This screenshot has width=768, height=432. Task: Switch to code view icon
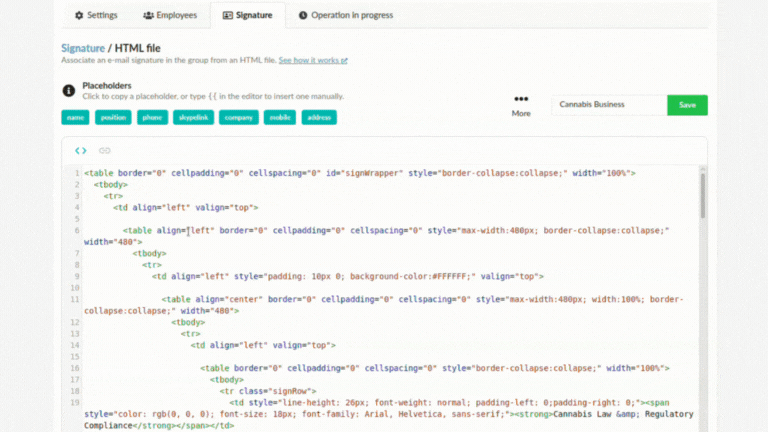[x=81, y=151]
